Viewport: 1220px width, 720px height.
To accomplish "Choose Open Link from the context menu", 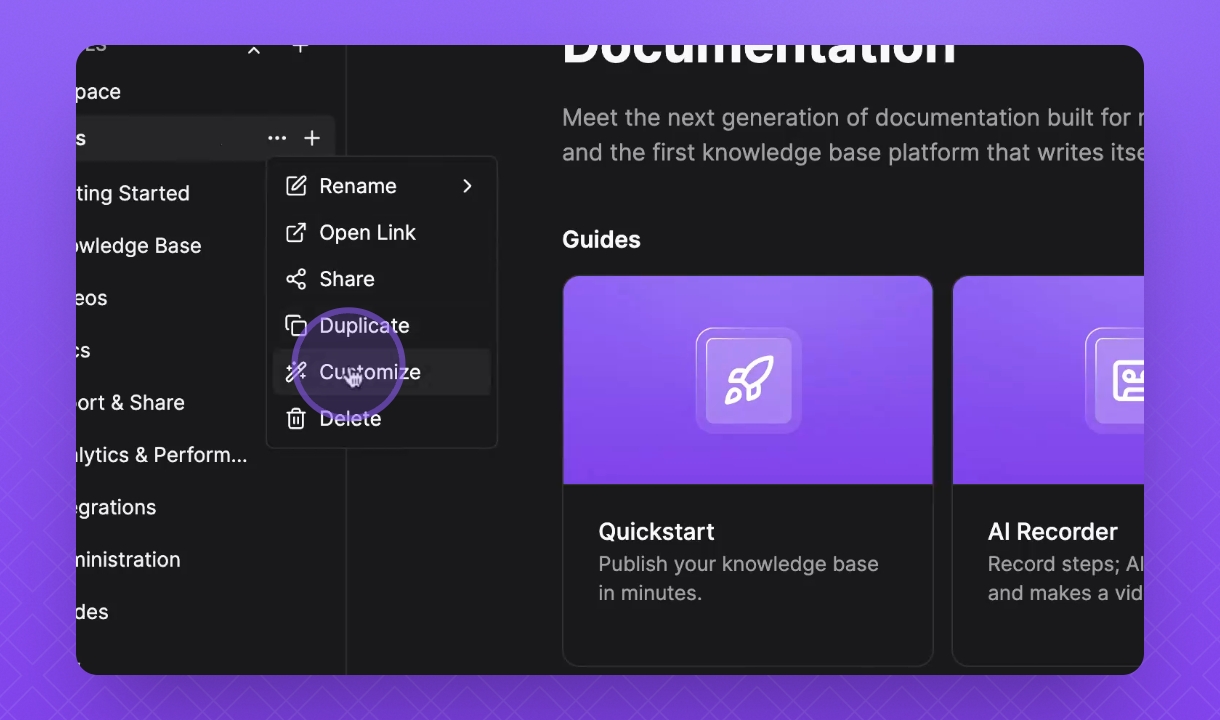I will (382, 232).
